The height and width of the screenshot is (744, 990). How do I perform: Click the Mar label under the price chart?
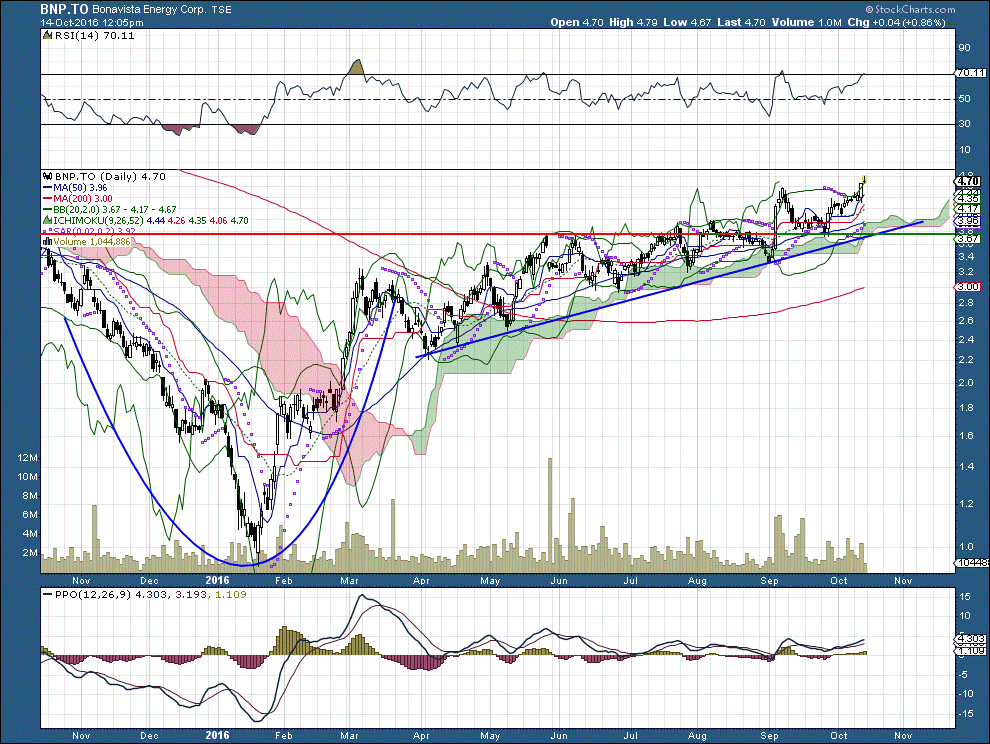[x=349, y=580]
